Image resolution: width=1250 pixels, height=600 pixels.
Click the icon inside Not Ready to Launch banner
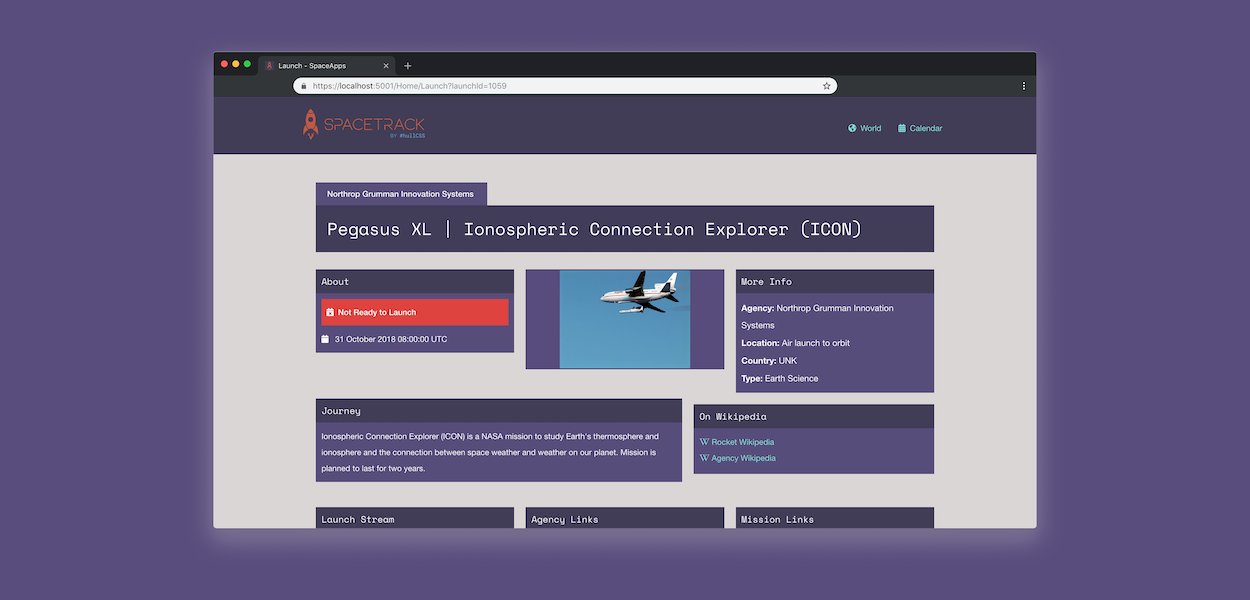click(330, 313)
